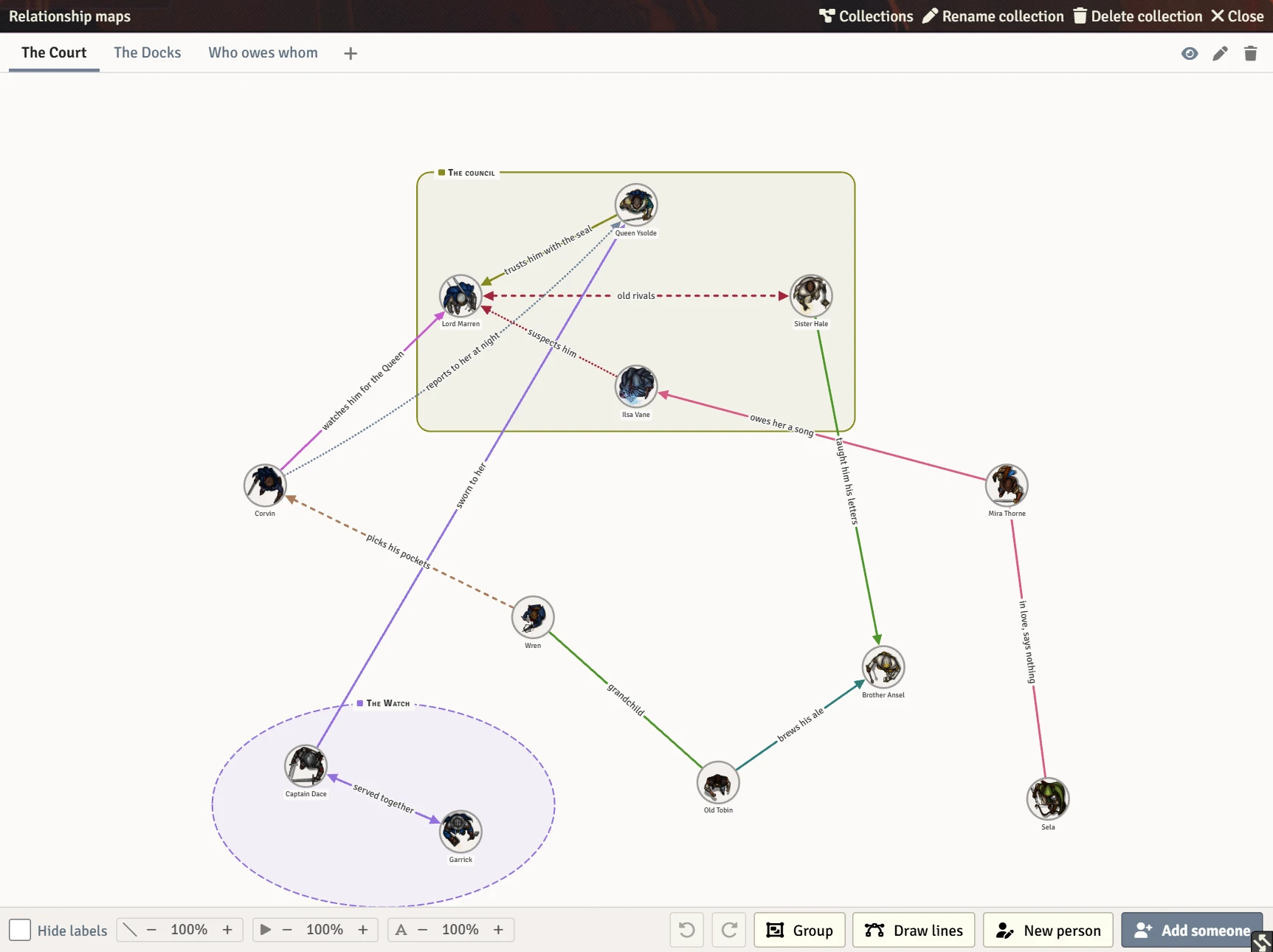Switch to The Docks tab

(148, 52)
